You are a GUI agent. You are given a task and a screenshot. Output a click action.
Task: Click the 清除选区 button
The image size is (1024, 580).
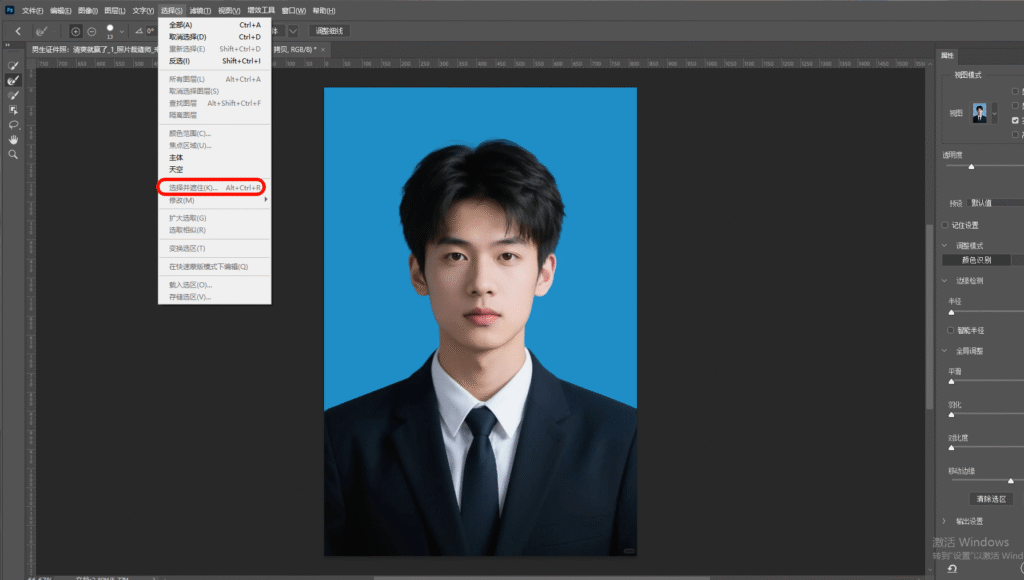pos(990,499)
